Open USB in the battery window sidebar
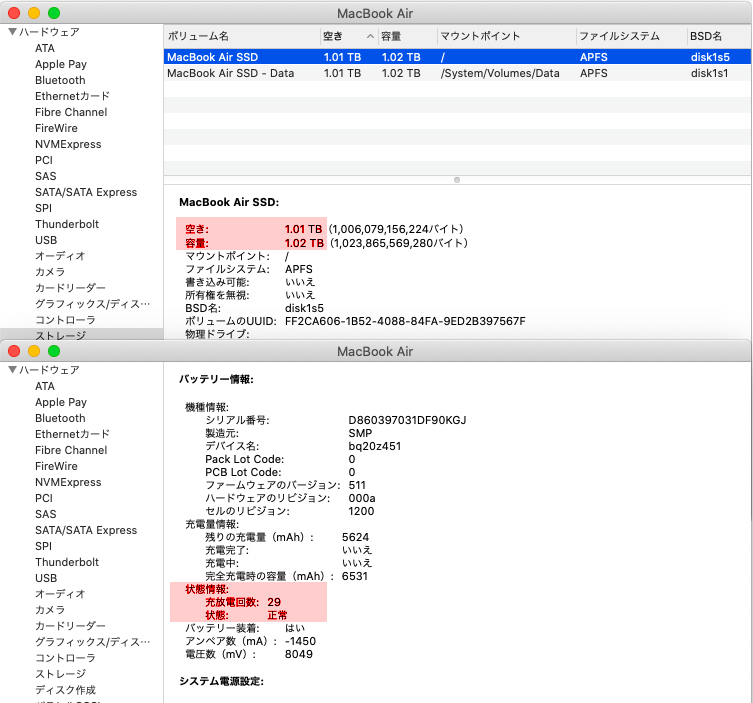 46,578
